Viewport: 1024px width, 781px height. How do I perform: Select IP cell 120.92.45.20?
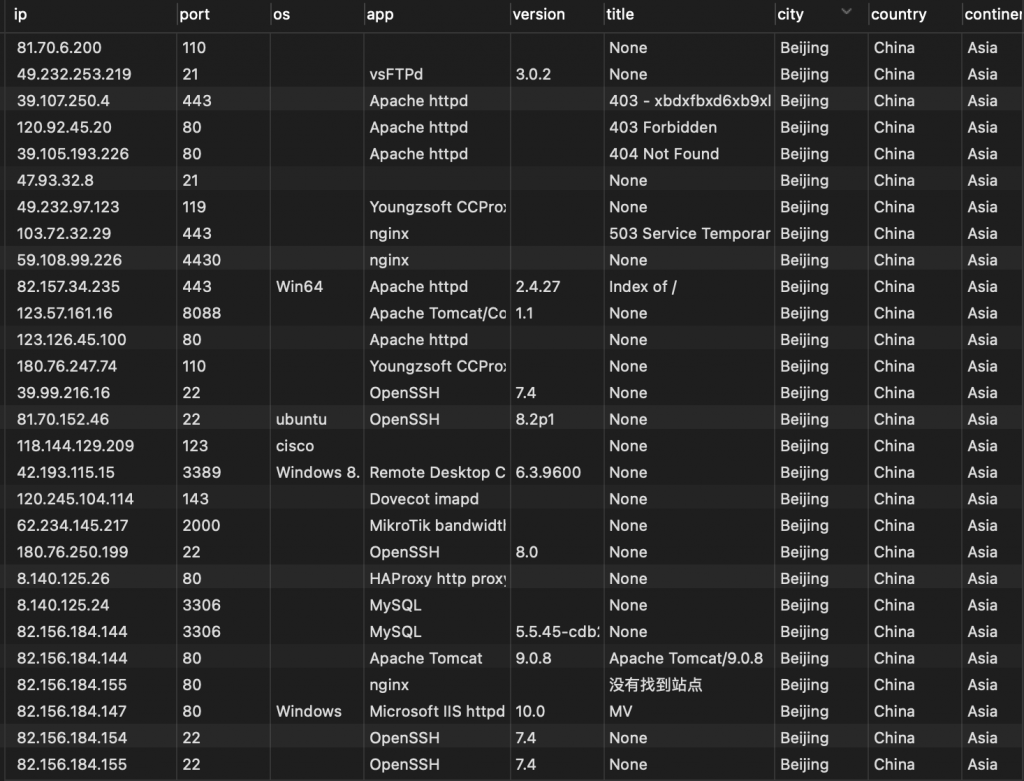pos(64,127)
